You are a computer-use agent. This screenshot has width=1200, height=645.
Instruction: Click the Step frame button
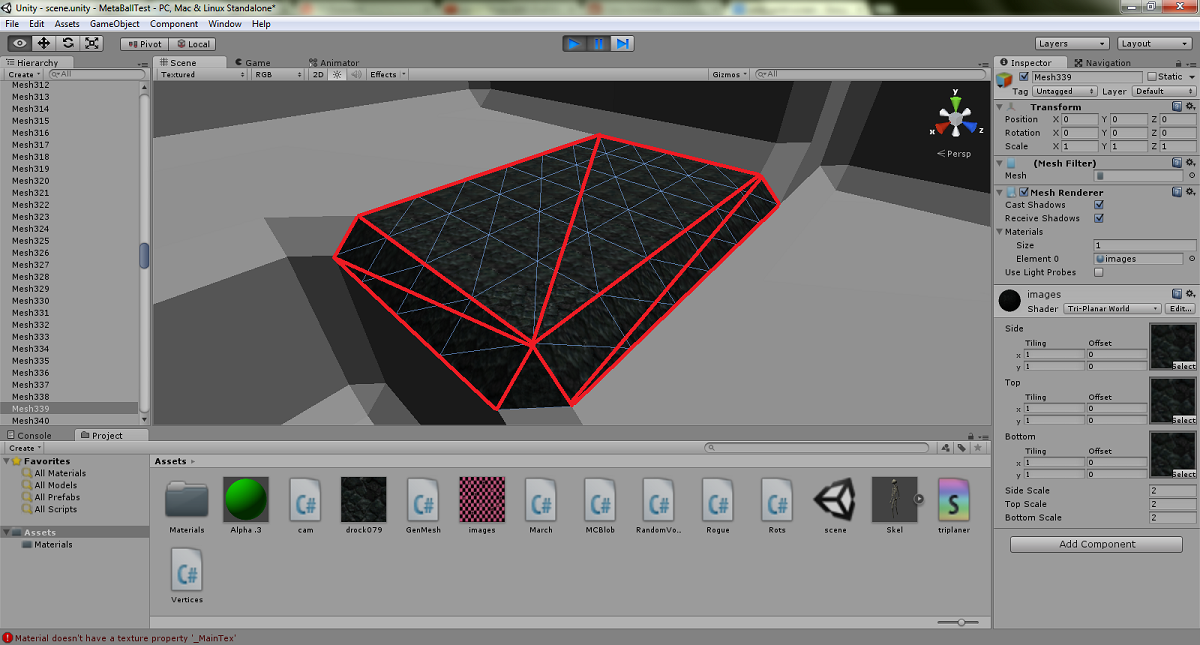[x=622, y=44]
